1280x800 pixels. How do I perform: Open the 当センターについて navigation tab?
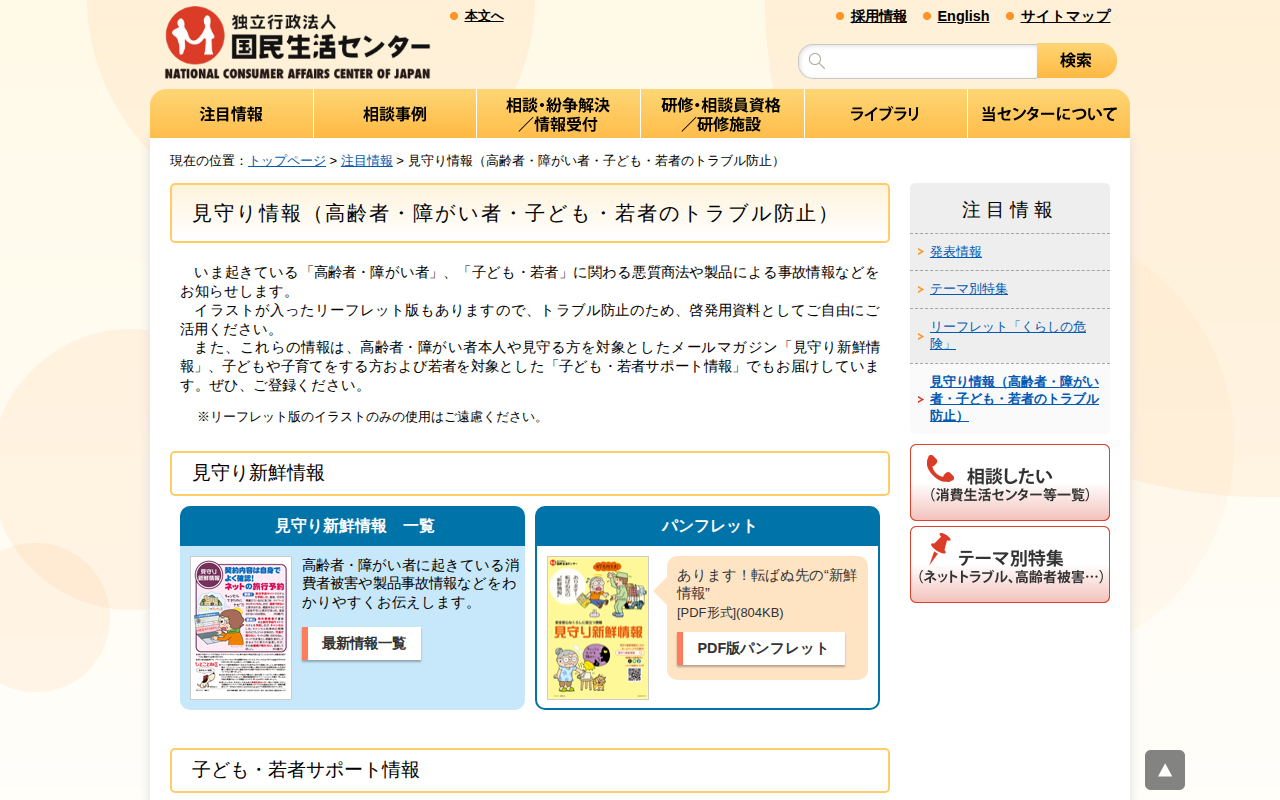pos(1049,114)
